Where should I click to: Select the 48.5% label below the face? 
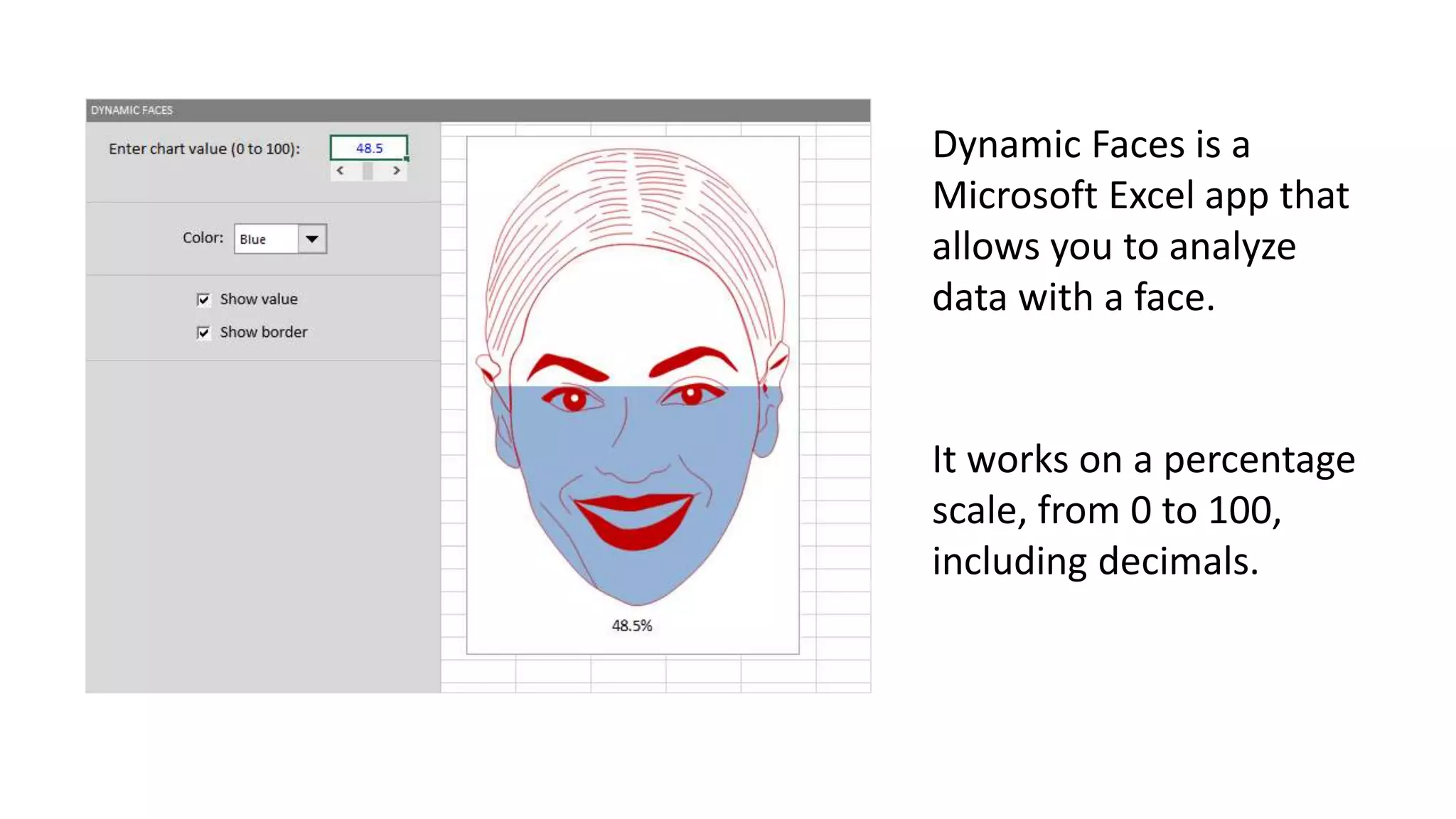click(631, 626)
